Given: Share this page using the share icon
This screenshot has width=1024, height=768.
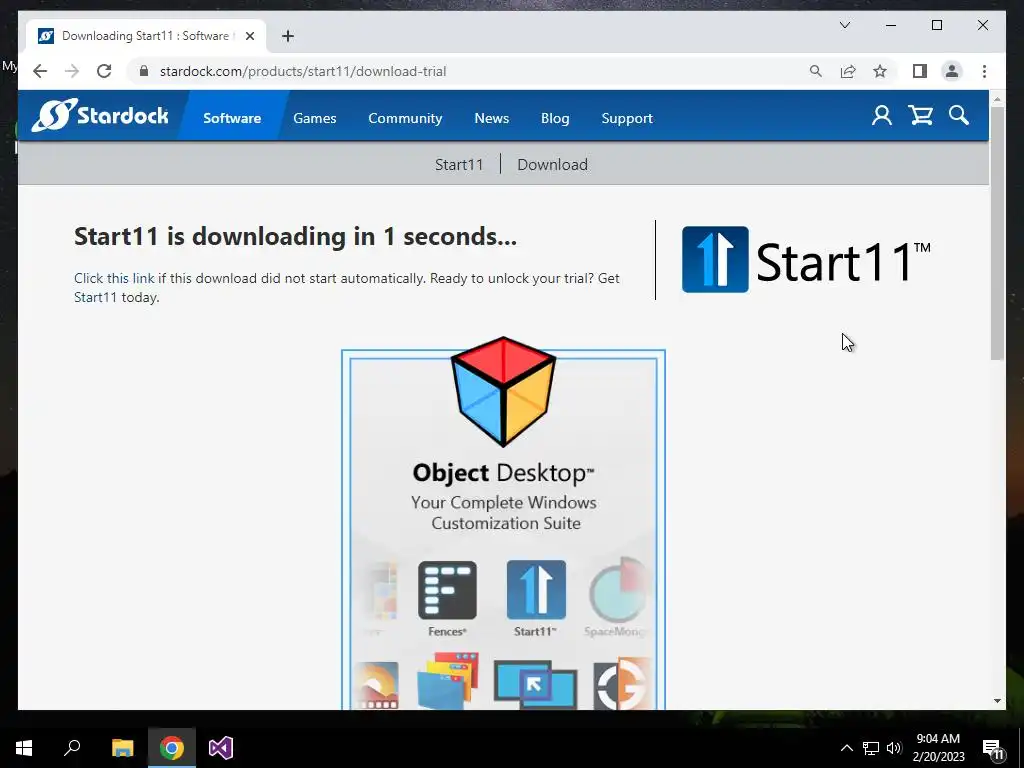Looking at the screenshot, I should tap(848, 71).
